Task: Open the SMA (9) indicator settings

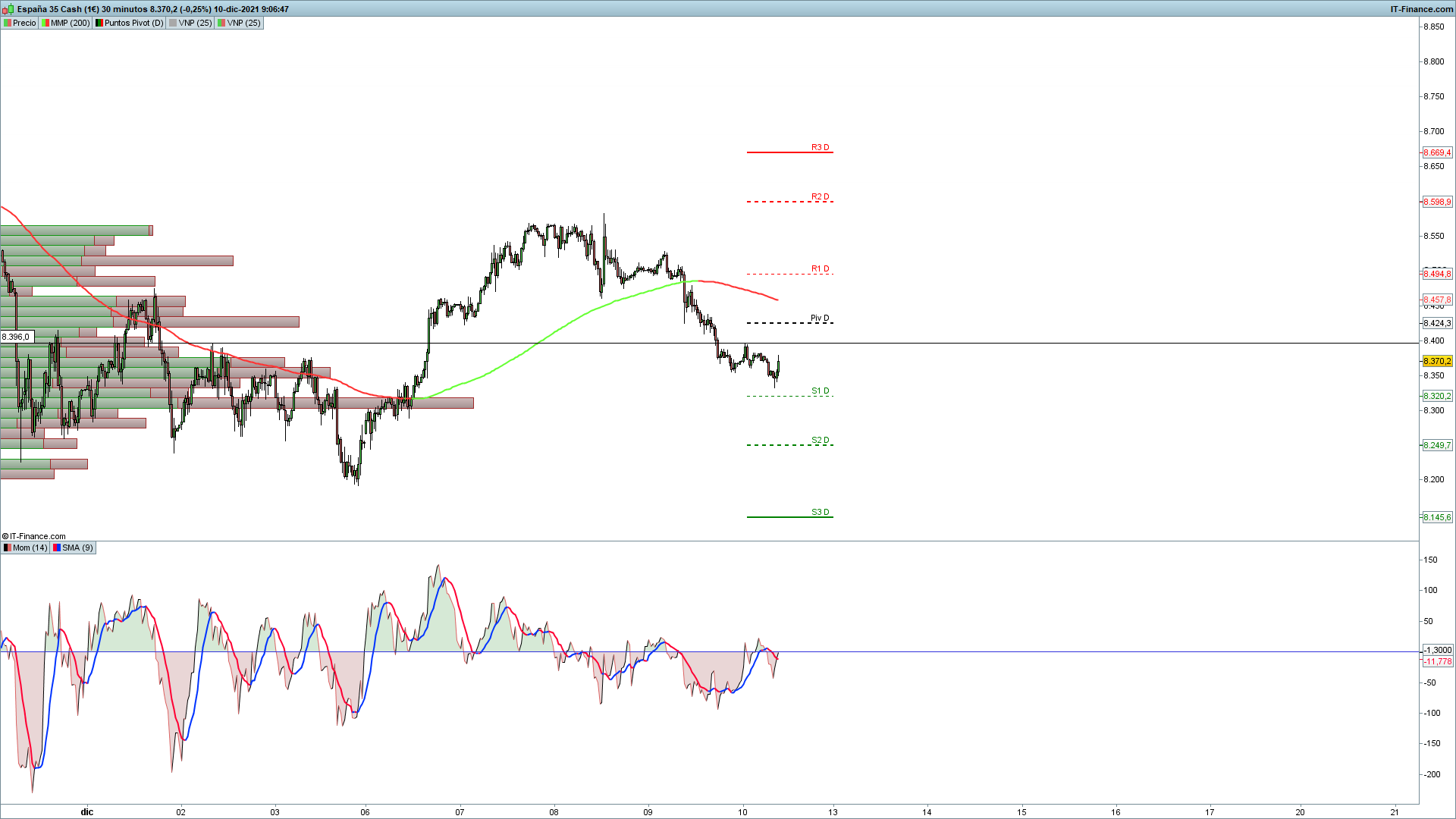Action: click(x=73, y=548)
